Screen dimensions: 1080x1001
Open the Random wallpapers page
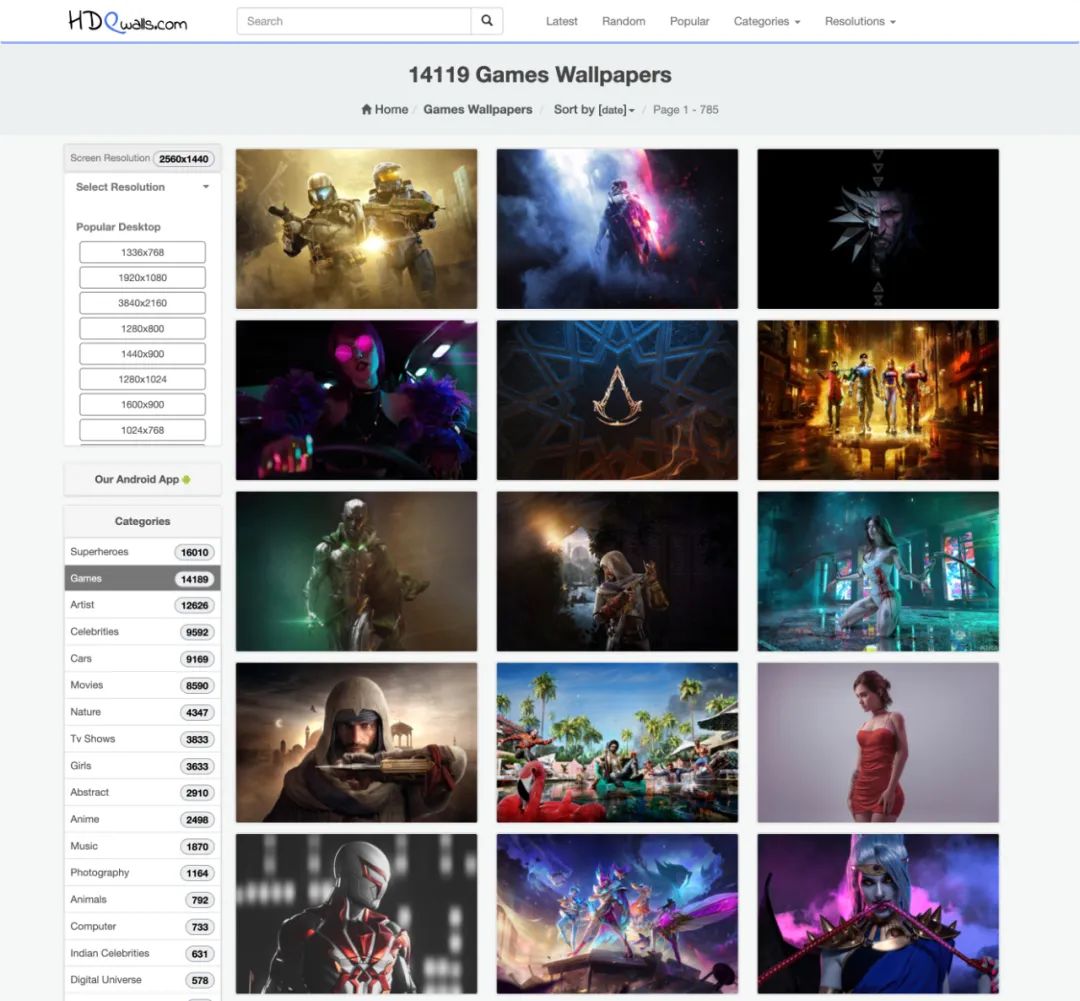point(623,21)
